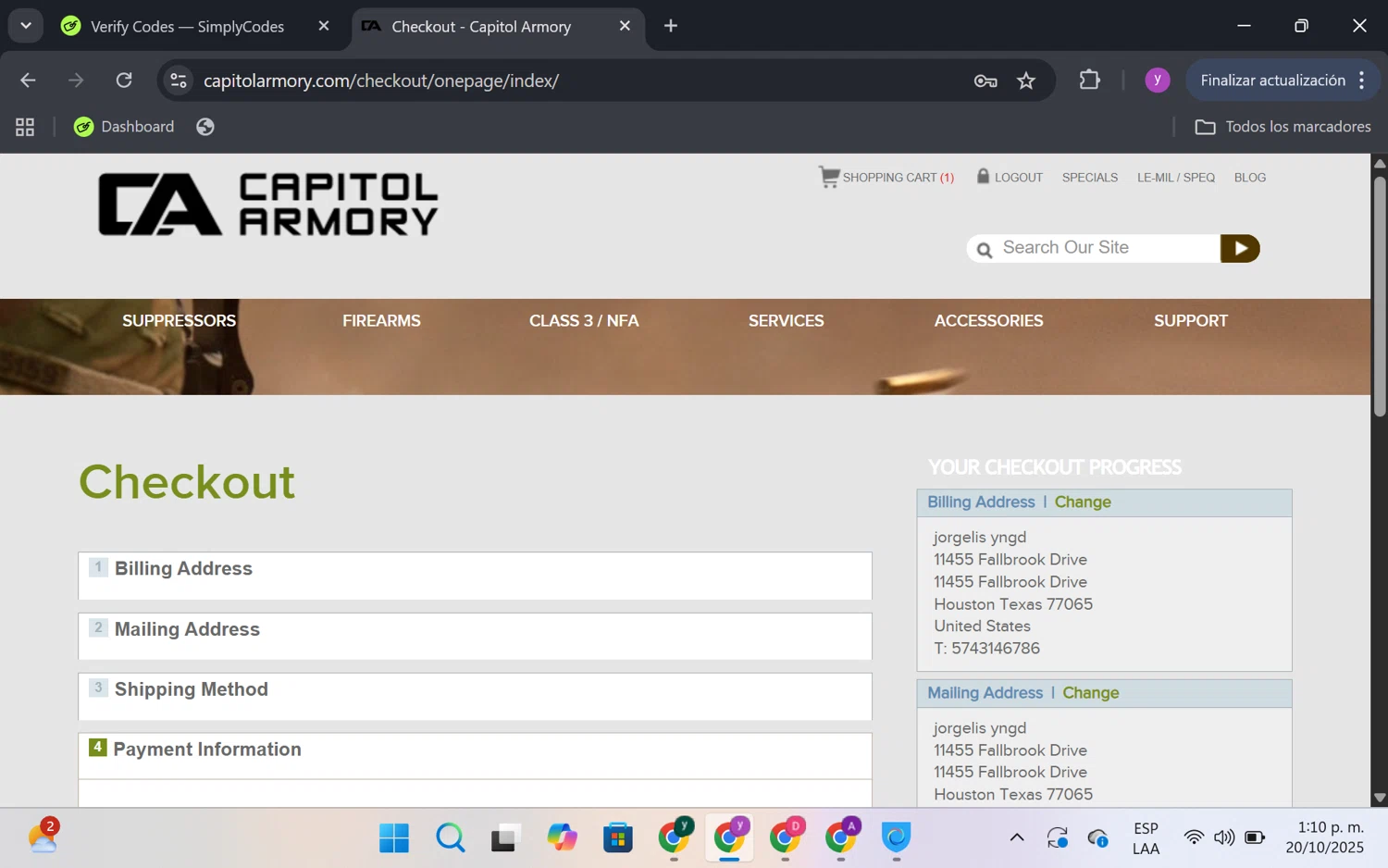The image size is (1388, 868).
Task: Bookmark this page with the star icon
Action: (x=1026, y=81)
